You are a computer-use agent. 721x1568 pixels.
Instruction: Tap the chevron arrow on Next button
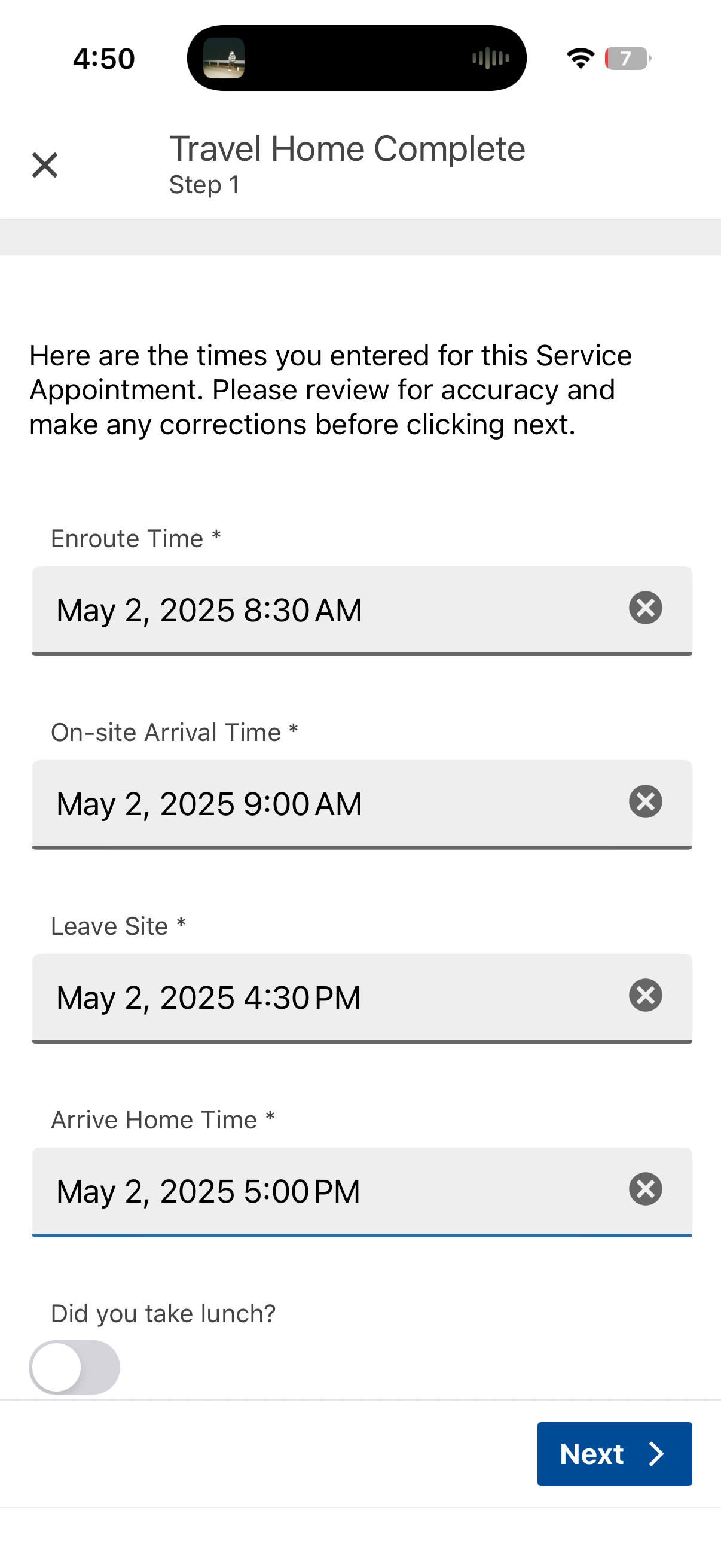pos(656,1454)
